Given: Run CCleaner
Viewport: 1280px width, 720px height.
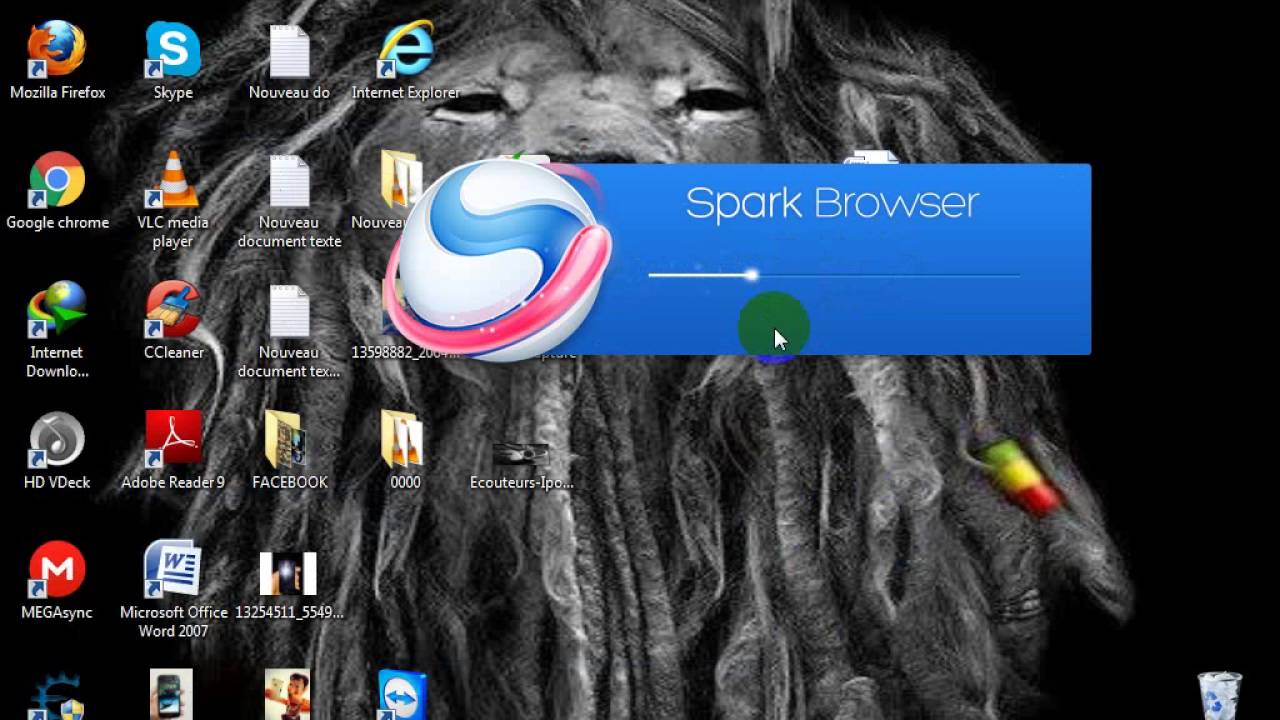Looking at the screenshot, I should coord(171,310).
